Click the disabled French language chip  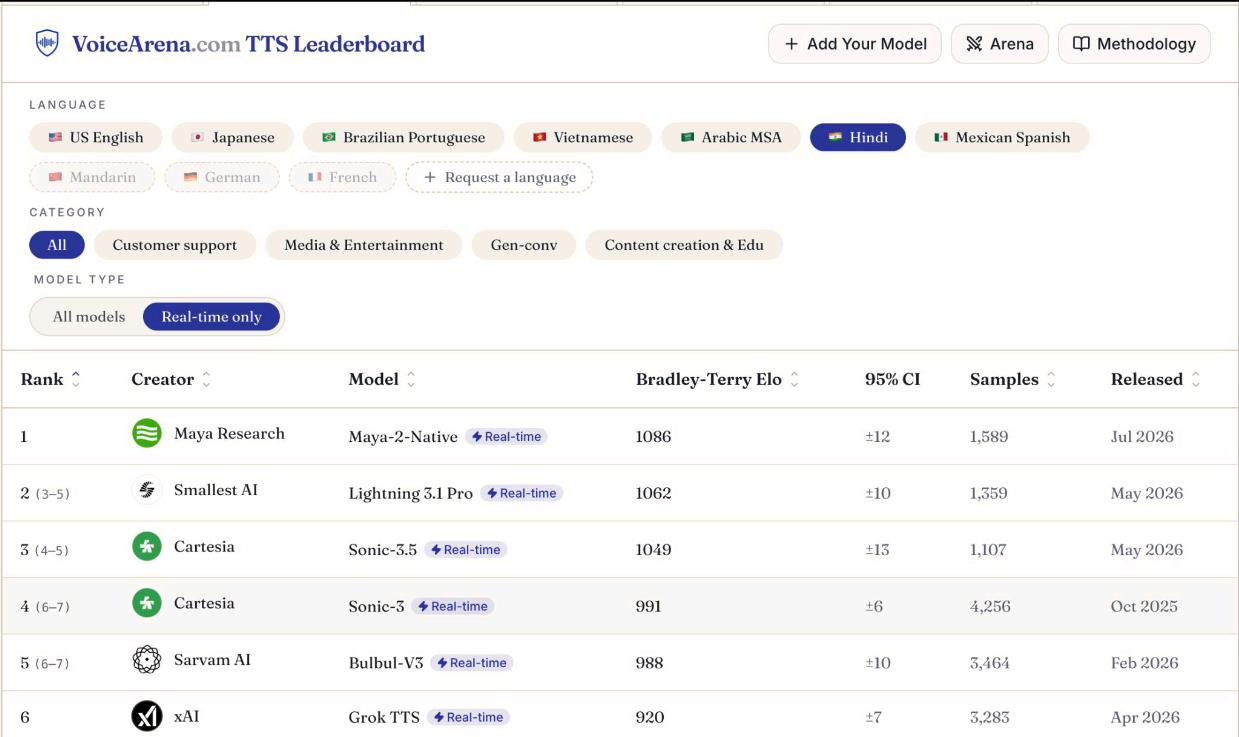coord(342,177)
